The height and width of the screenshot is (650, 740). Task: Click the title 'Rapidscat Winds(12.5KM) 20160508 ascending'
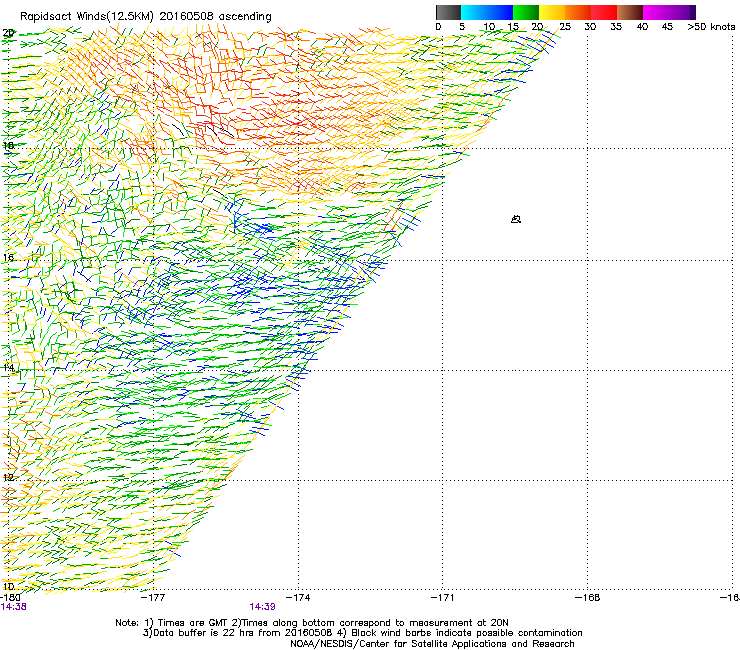coord(146,17)
